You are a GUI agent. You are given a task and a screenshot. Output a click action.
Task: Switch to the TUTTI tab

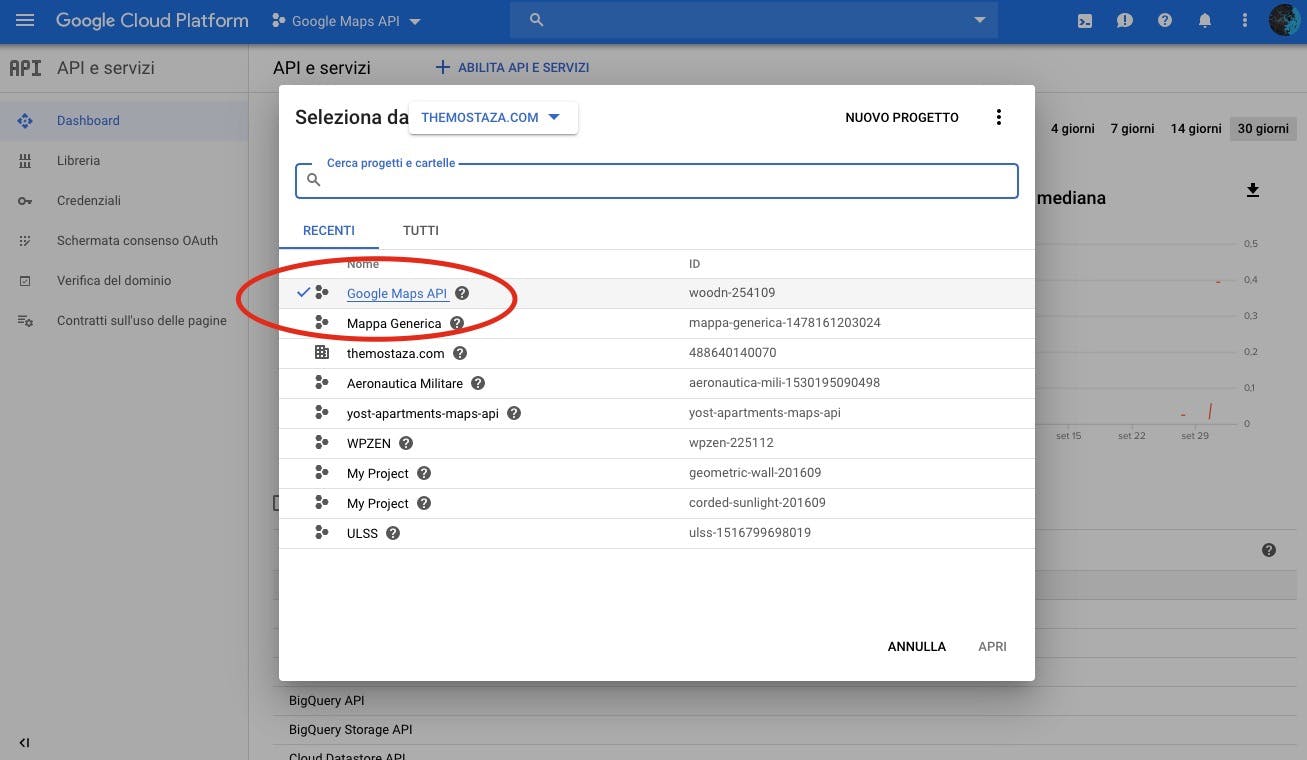[420, 230]
